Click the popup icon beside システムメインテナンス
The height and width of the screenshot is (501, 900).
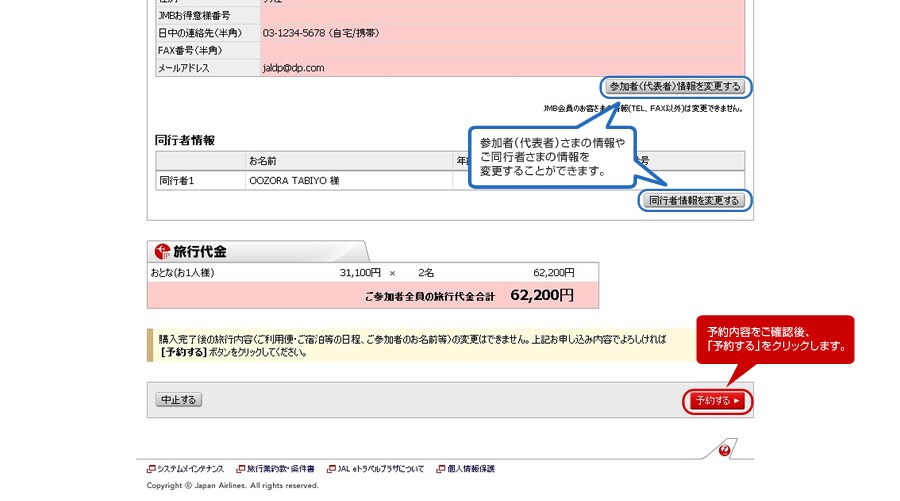pyautogui.click(x=151, y=469)
